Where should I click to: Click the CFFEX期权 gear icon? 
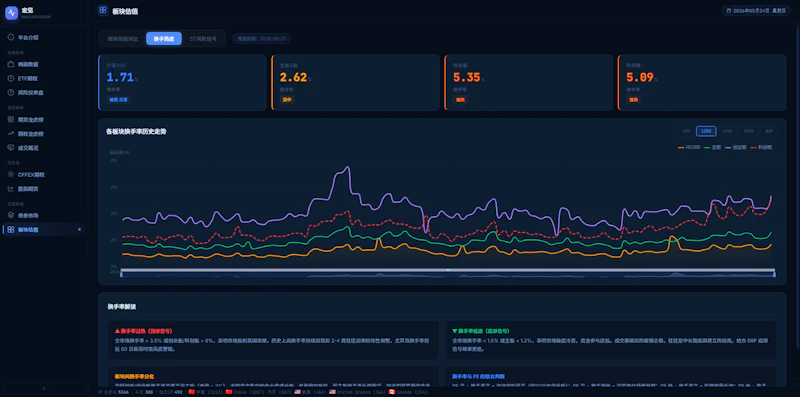11,175
